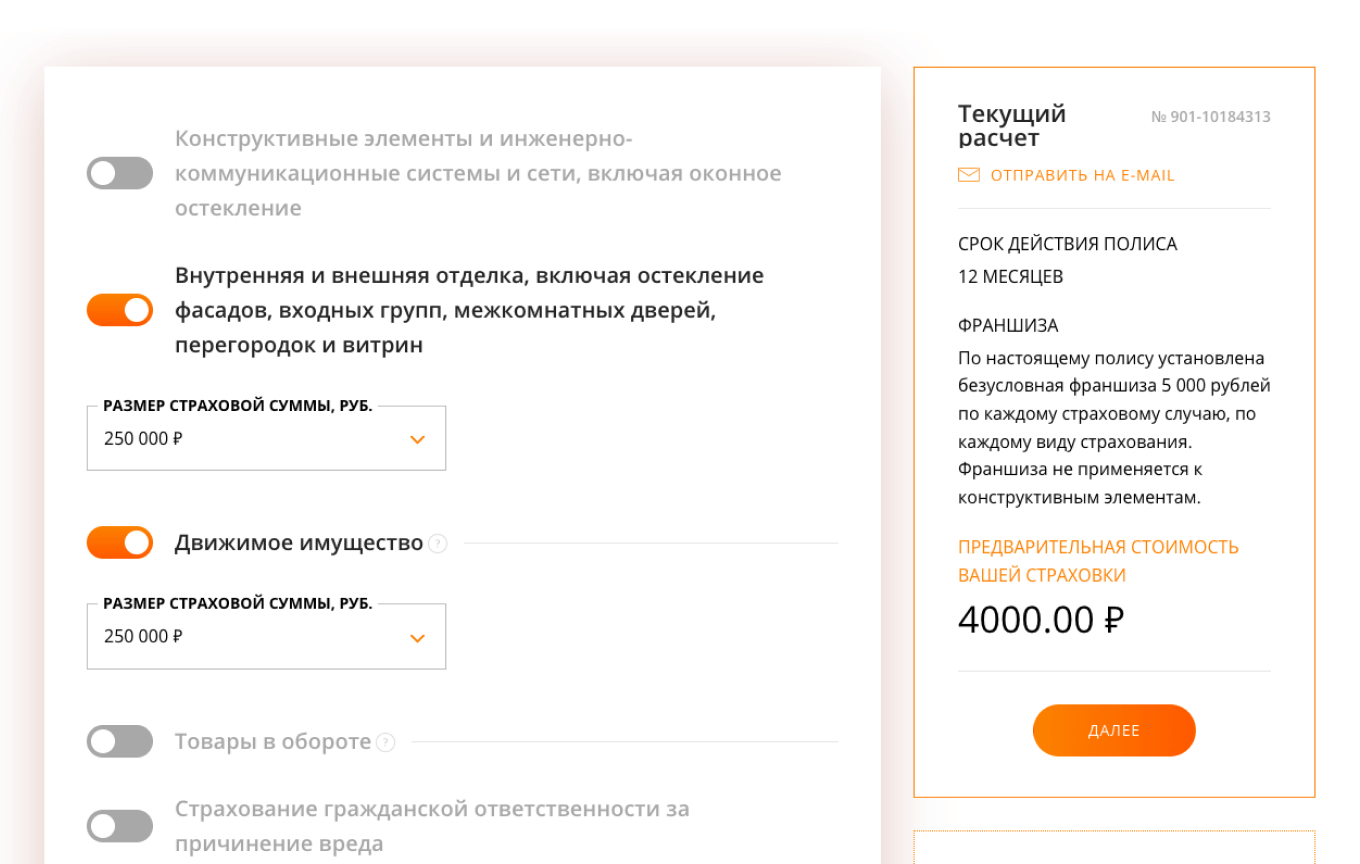Select the 4000.00 ₽ preliminary cost value
This screenshot has width=1360, height=864.
point(1041,619)
